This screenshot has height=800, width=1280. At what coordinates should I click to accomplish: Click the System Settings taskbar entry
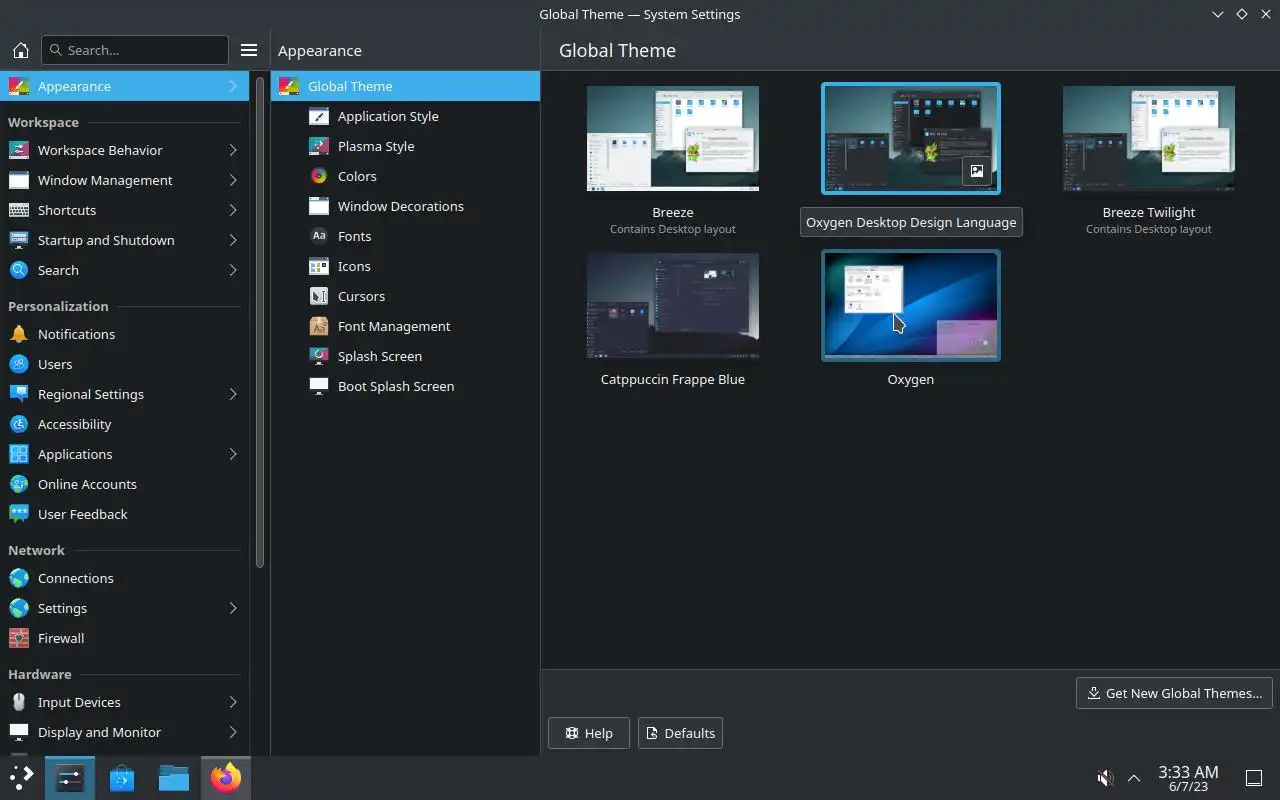click(70, 777)
